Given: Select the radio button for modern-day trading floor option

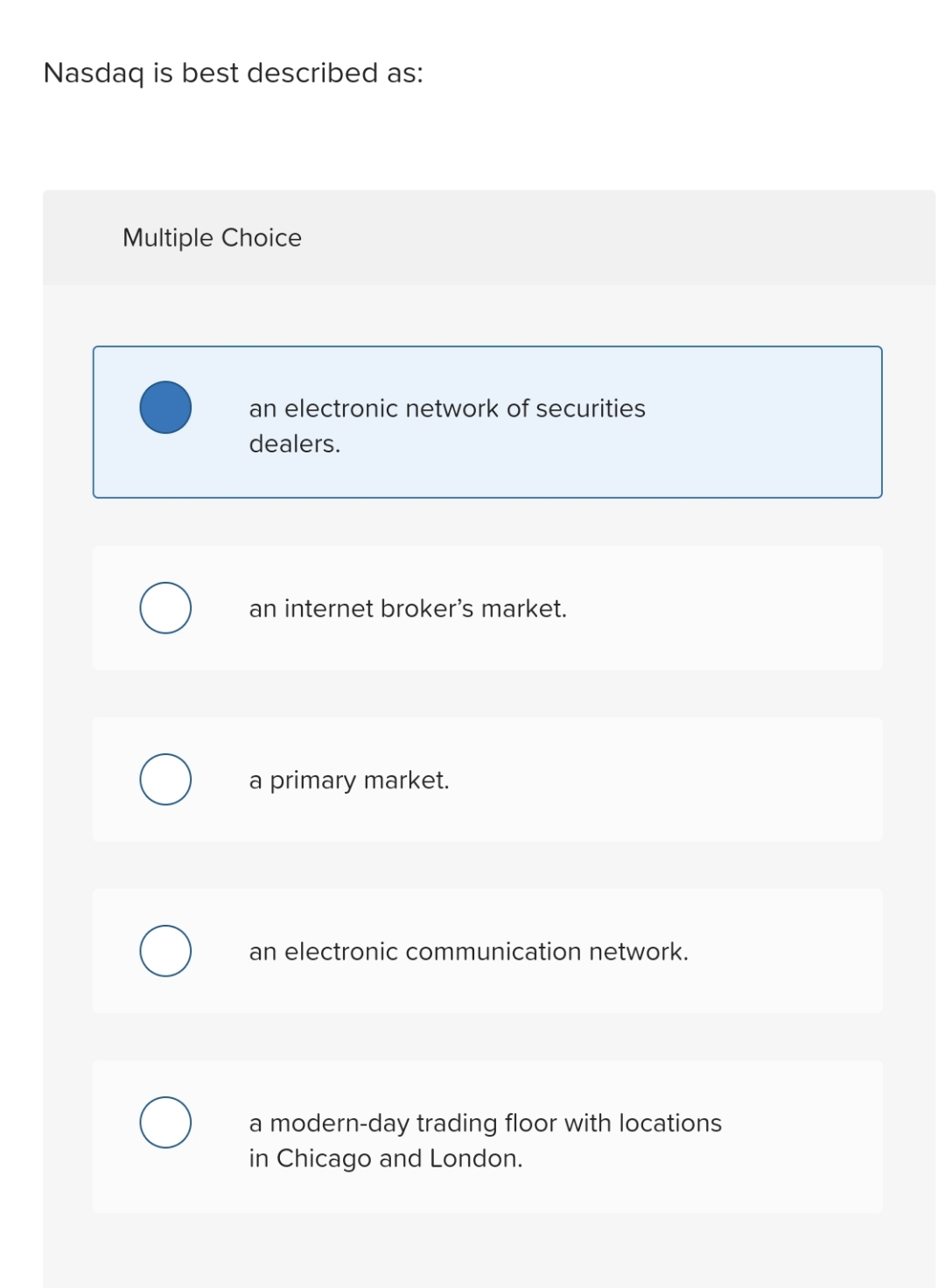Looking at the screenshot, I should [x=164, y=1122].
